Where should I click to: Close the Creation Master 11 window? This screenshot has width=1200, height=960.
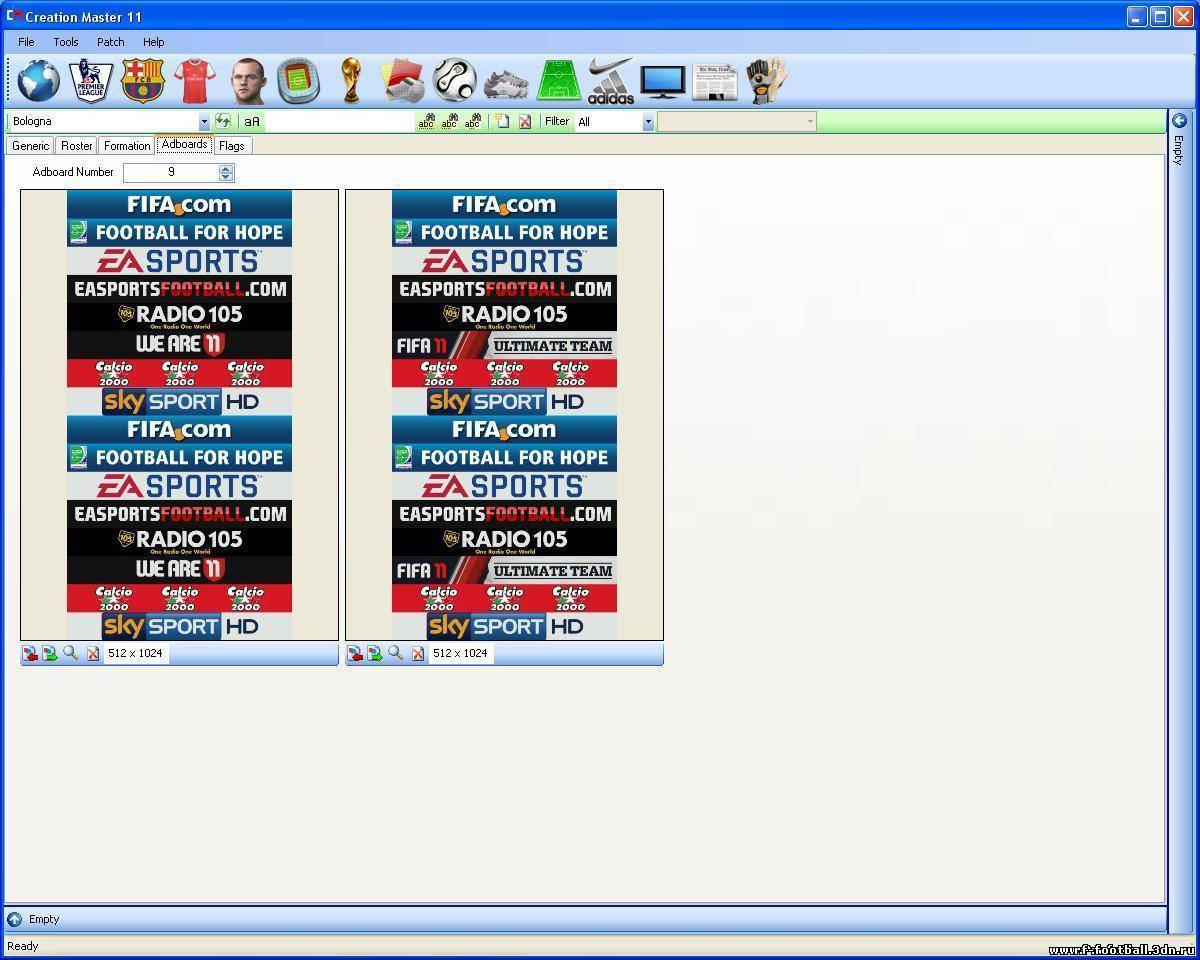tap(1182, 16)
